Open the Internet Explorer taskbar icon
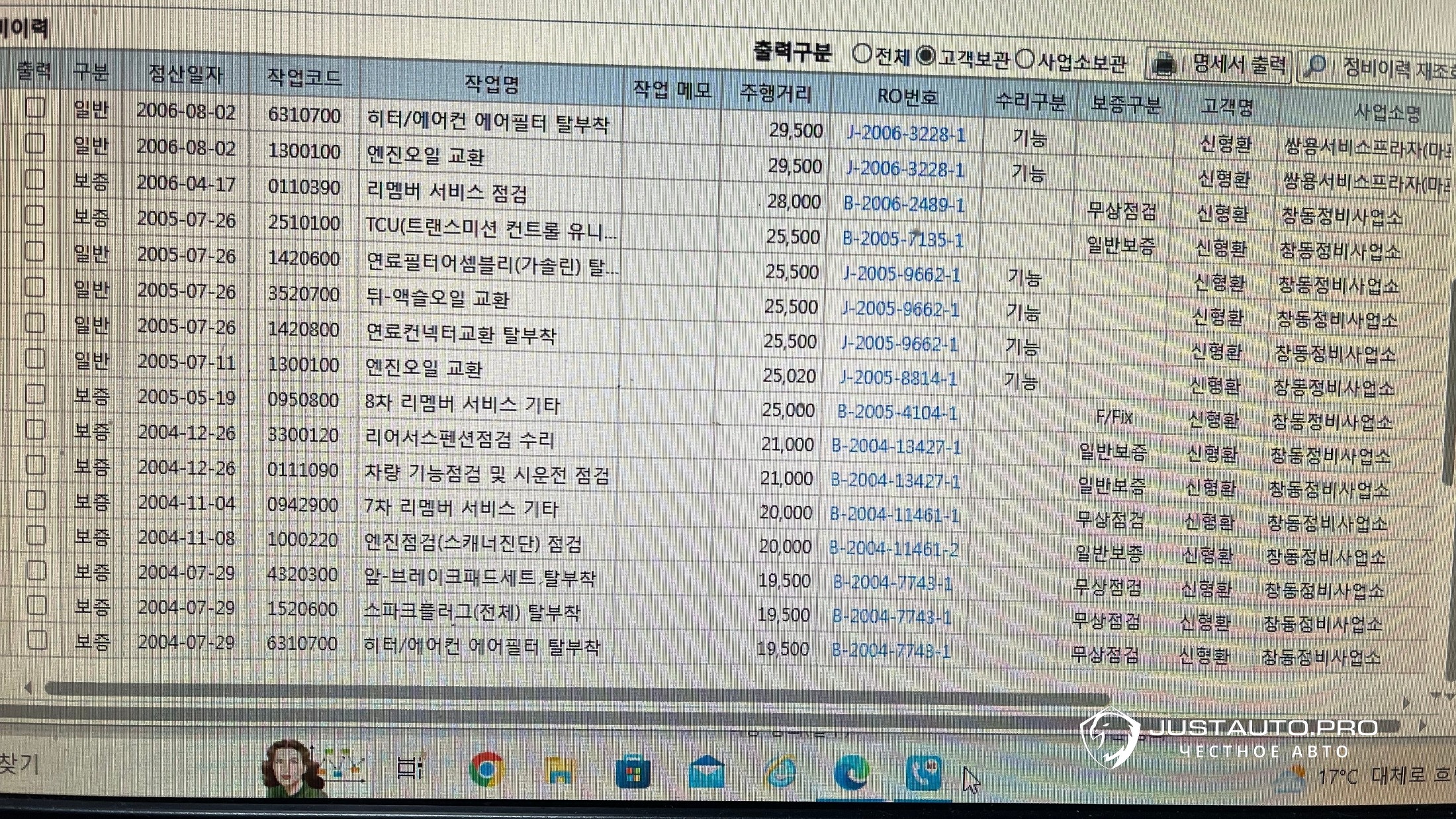 tap(780, 773)
